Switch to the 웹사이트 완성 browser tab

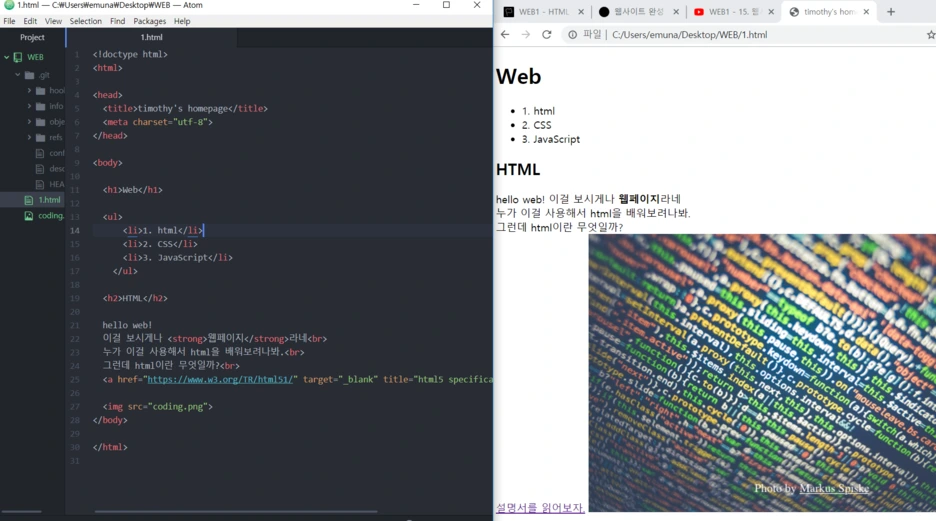click(x=639, y=11)
